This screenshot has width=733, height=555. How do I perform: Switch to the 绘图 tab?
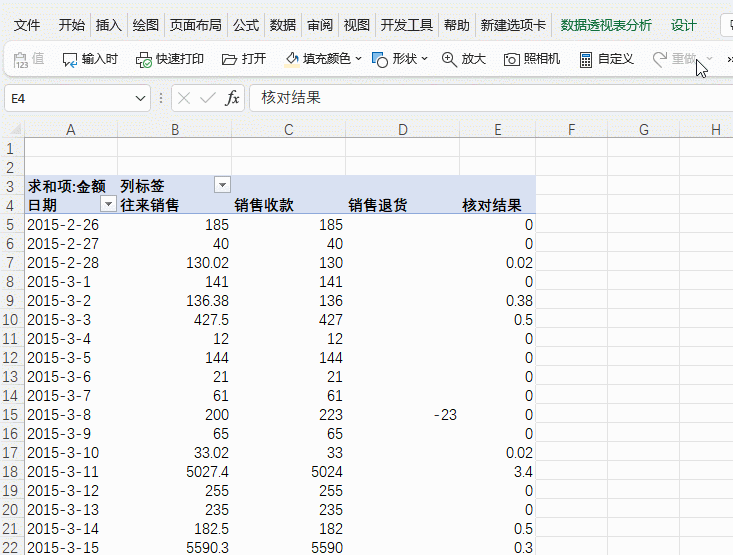point(145,25)
